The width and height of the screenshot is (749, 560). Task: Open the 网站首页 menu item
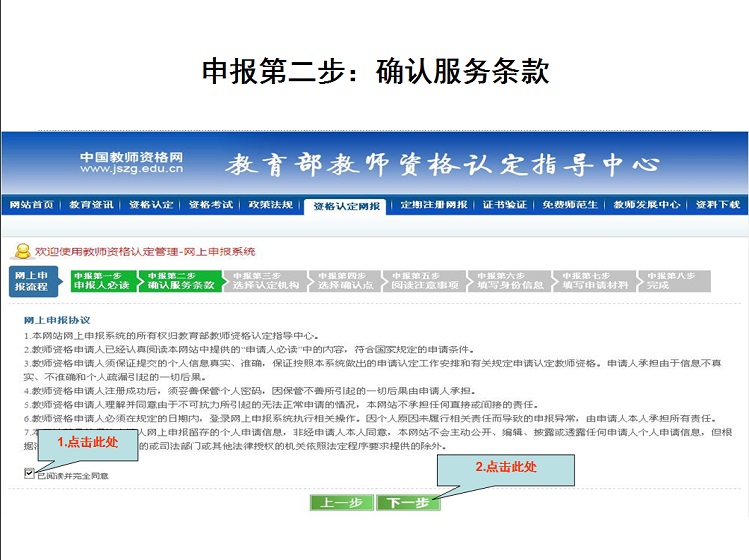[x=31, y=205]
